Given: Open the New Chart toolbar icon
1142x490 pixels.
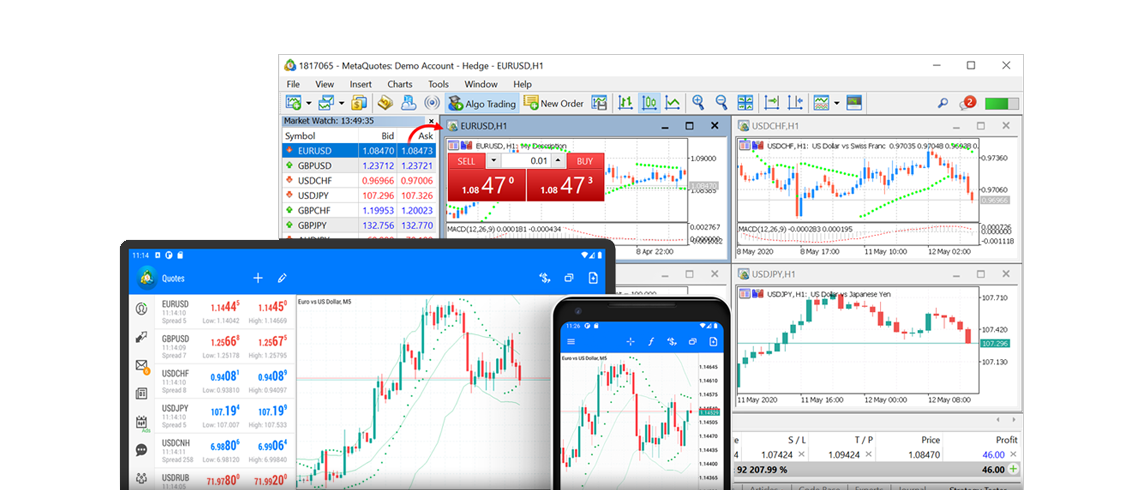Looking at the screenshot, I should click(294, 103).
